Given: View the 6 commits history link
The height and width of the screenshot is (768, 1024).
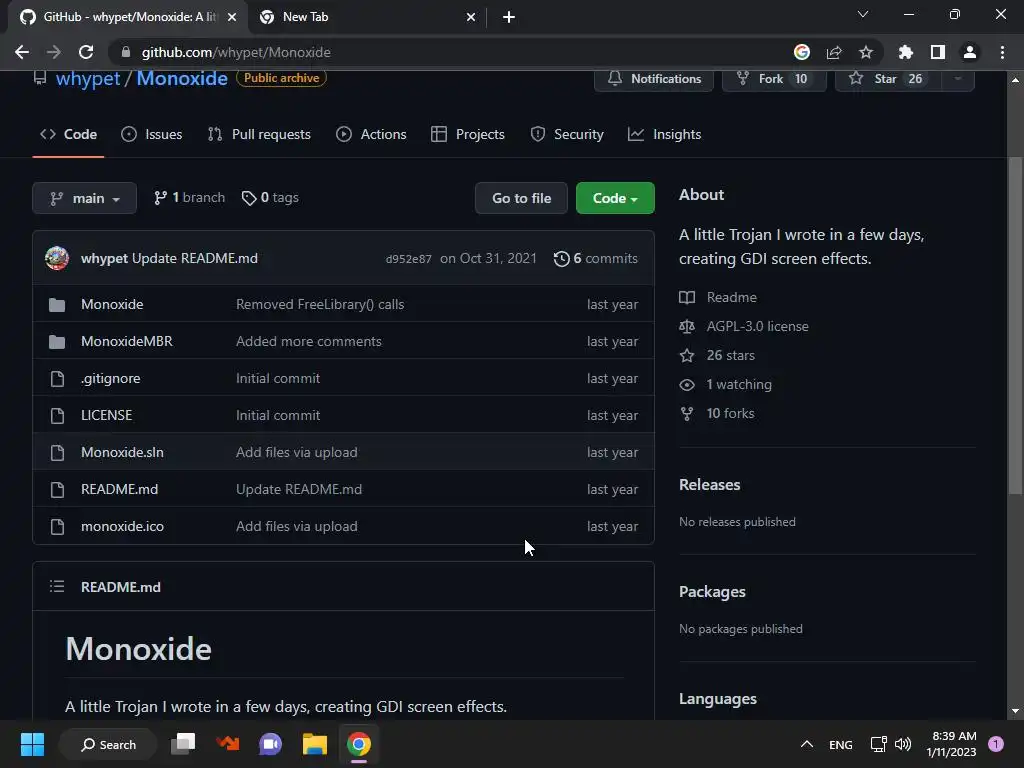Looking at the screenshot, I should tap(596, 259).
